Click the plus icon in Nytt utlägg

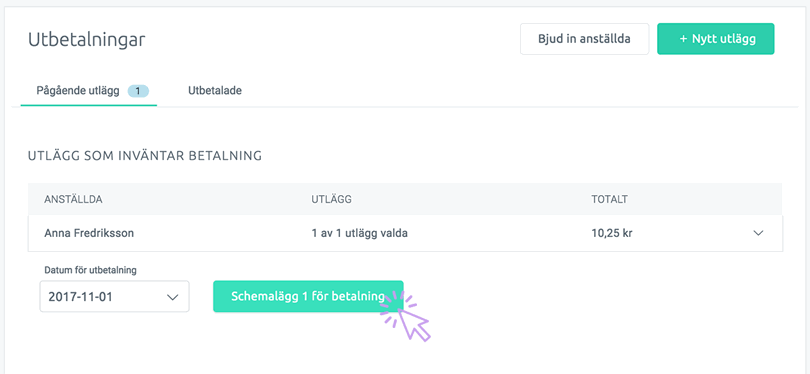coord(683,39)
